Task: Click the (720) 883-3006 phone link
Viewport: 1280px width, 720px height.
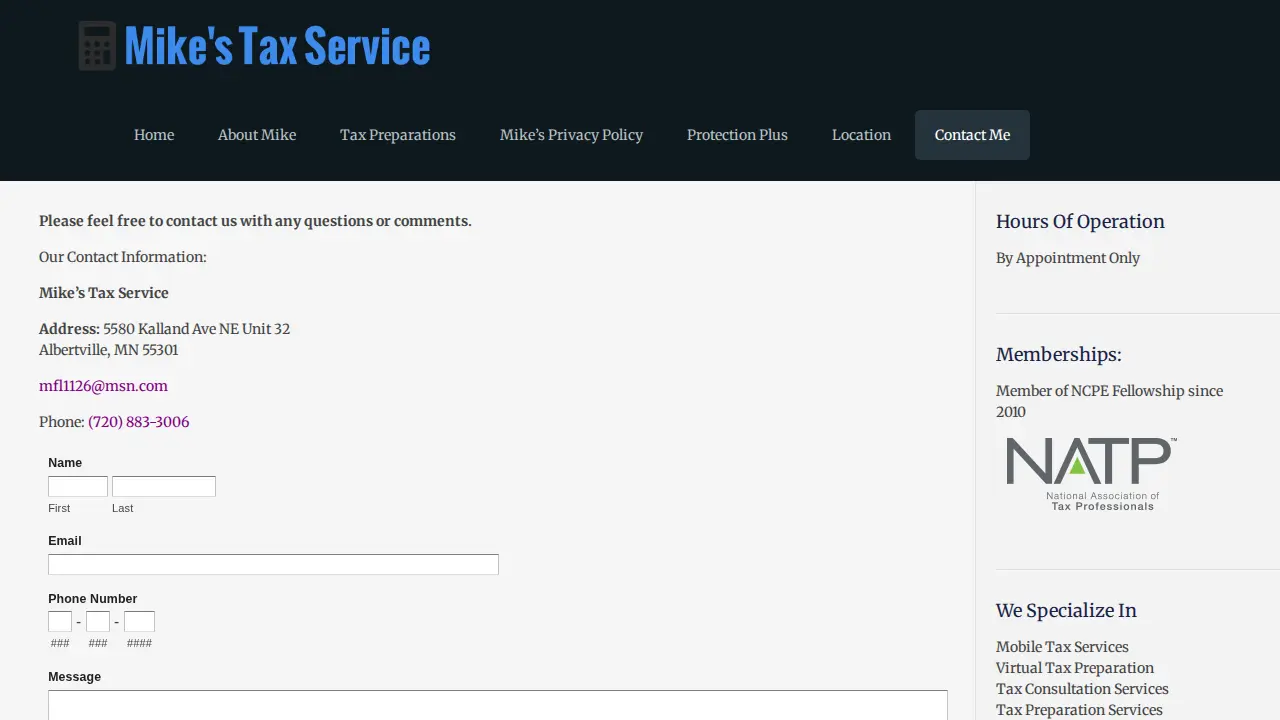Action: click(139, 422)
